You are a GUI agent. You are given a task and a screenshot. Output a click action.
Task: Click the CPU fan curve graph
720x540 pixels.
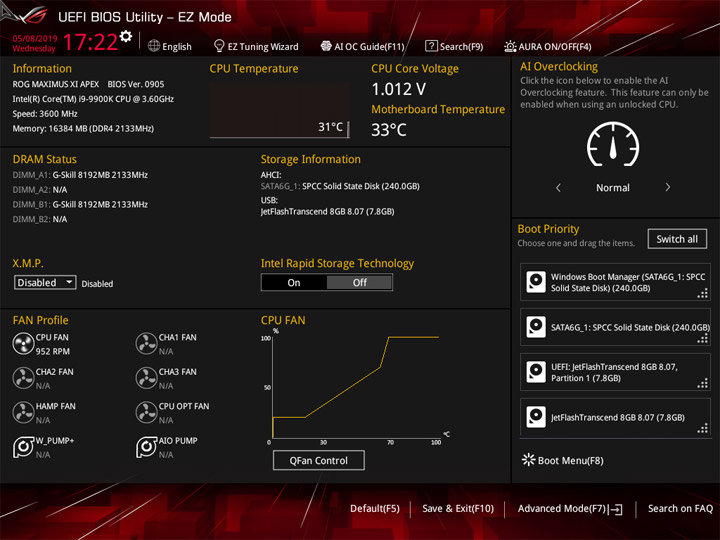point(356,387)
